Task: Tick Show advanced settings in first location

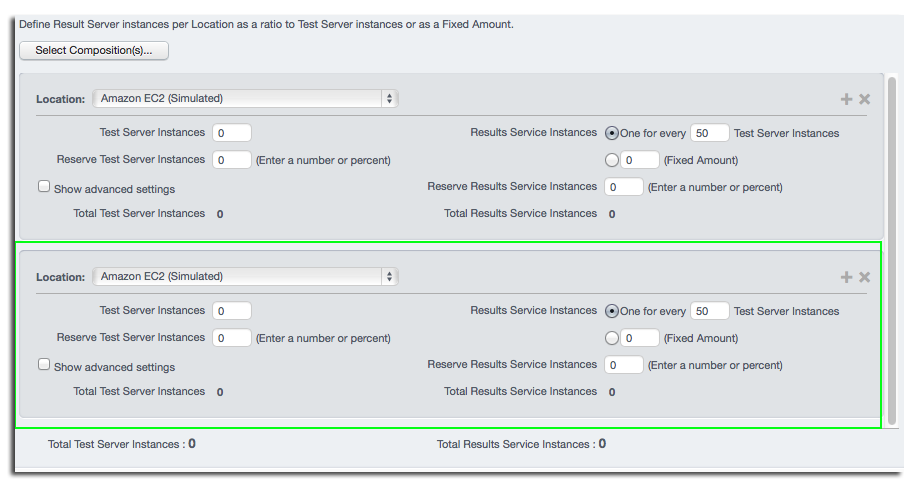Action: pyautogui.click(x=44, y=186)
